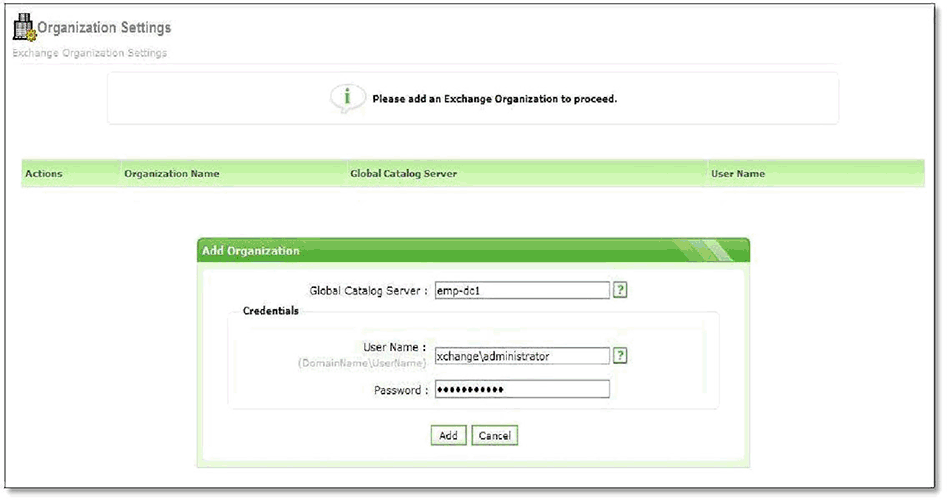Select the User Name column header
This screenshot has width=947, height=500.
click(737, 174)
